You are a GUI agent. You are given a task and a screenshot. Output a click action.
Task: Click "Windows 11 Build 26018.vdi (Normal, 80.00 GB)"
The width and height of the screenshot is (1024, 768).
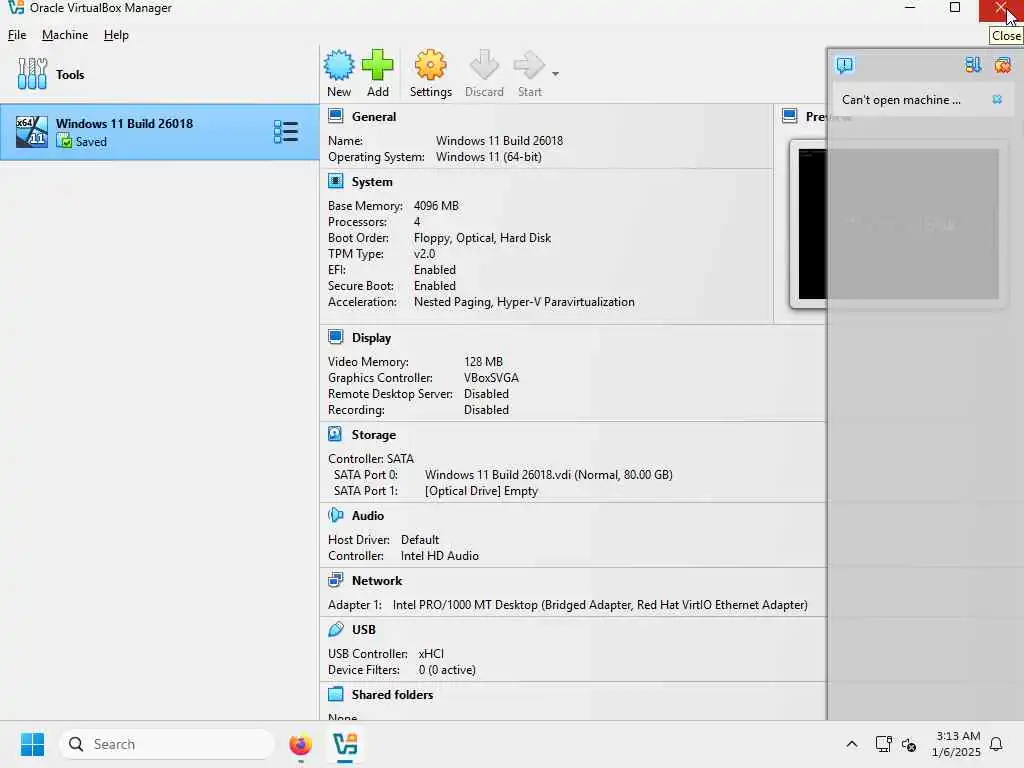[x=549, y=475]
